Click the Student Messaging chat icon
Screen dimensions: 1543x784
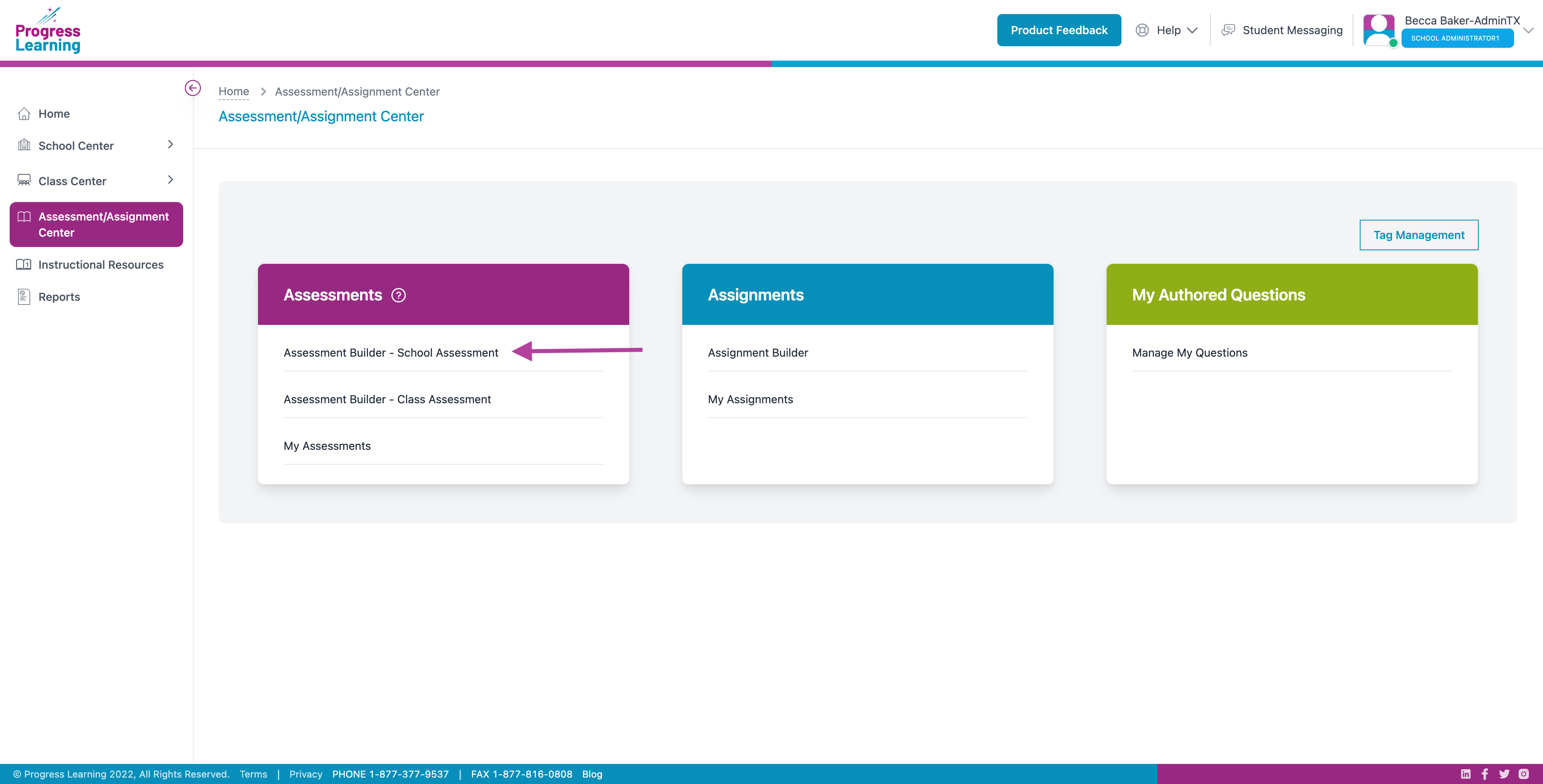1228,30
